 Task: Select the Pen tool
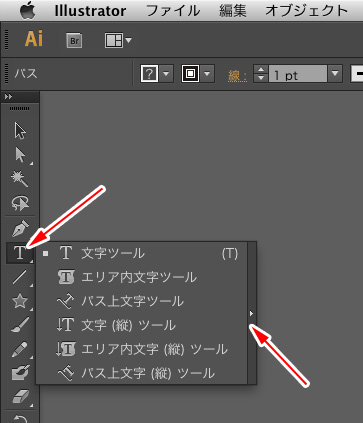20,229
